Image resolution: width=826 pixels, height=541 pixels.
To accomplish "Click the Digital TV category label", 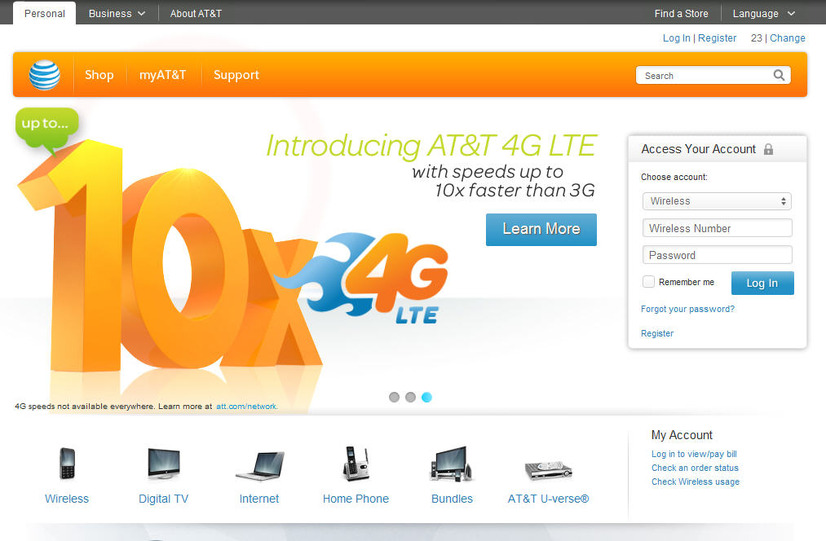I will coord(163,499).
